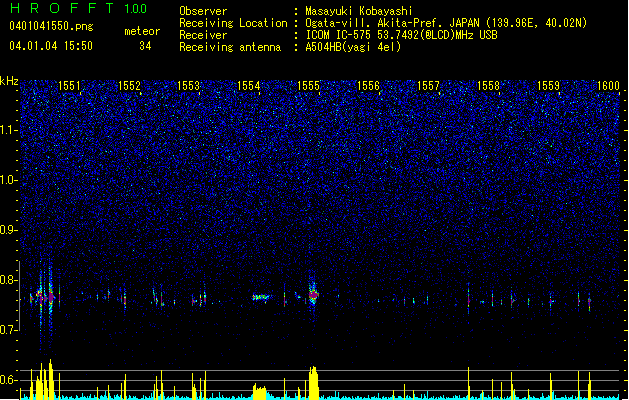Click the kHz axis unit label

9,81
